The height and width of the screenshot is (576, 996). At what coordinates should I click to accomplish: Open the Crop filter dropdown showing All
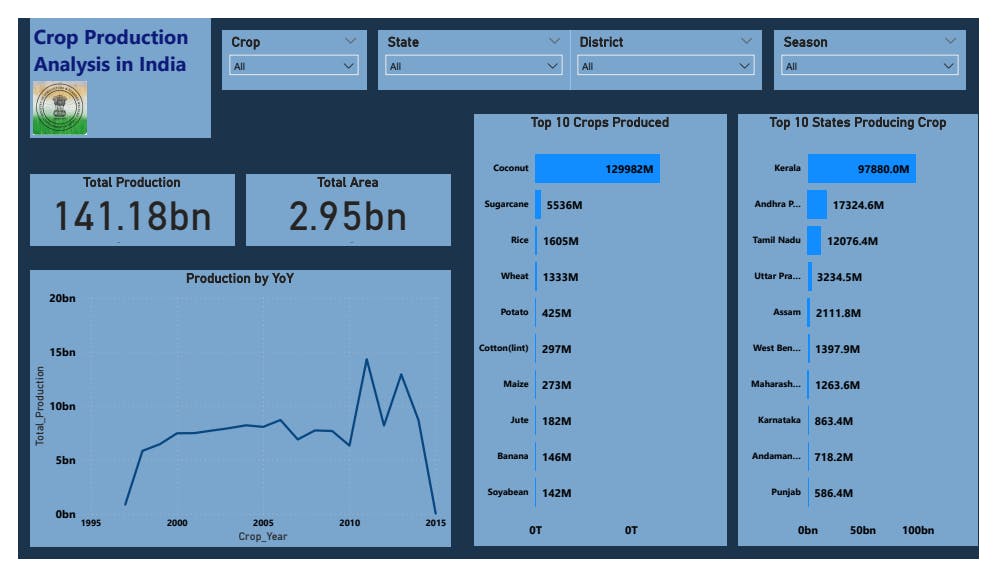(x=293, y=66)
